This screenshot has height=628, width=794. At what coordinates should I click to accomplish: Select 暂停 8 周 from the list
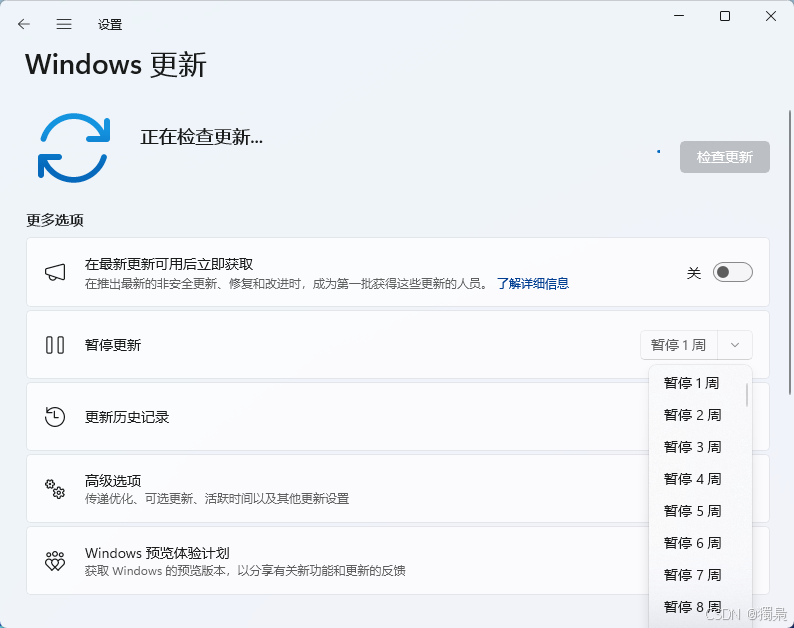pos(692,606)
